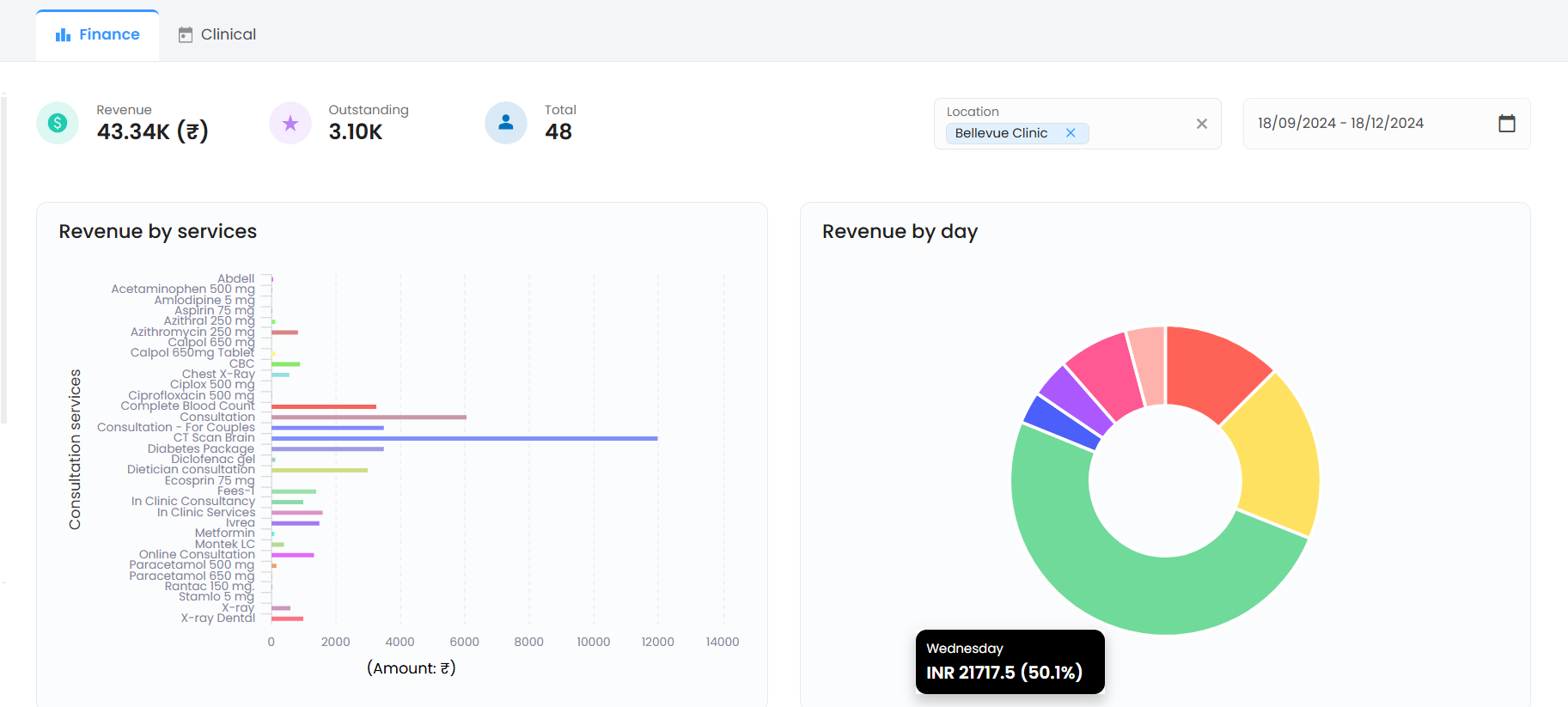1568x707 pixels.
Task: Select the Complete Blood Count bar
Action: [324, 406]
